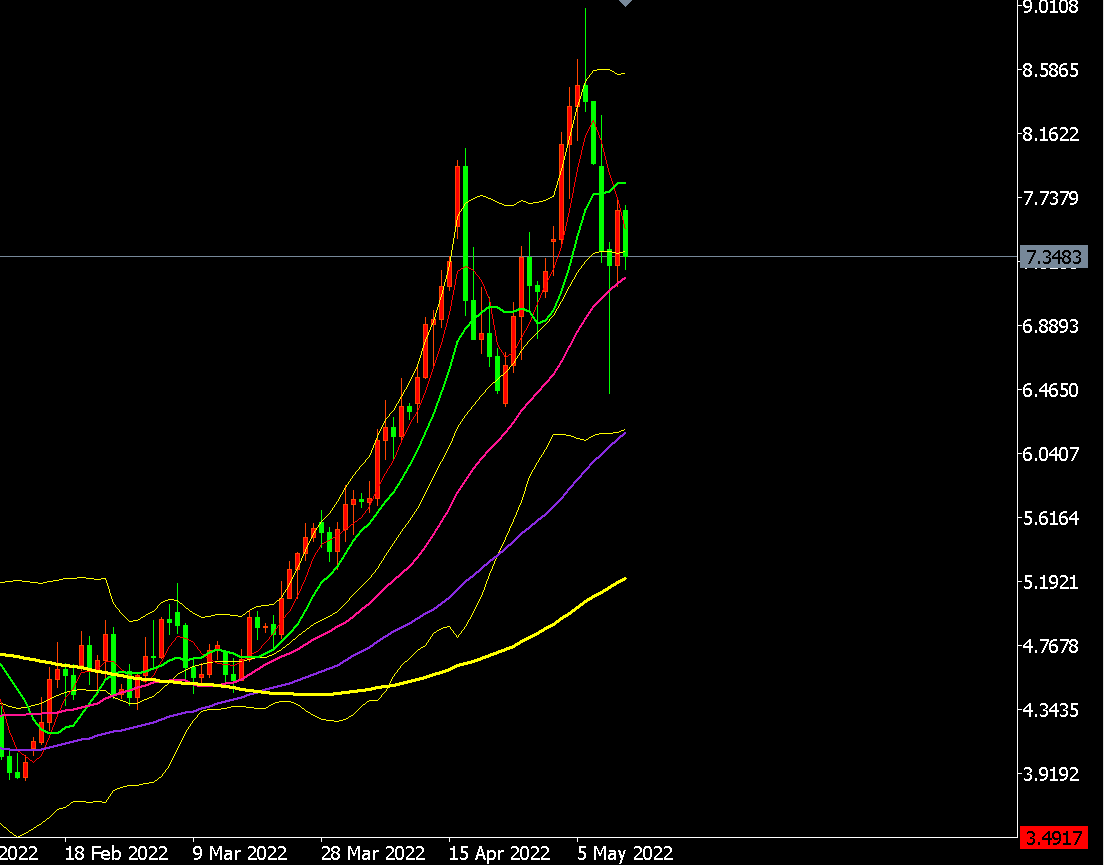
Task: Click the 6.4650 price scale label
Action: coord(1051,391)
